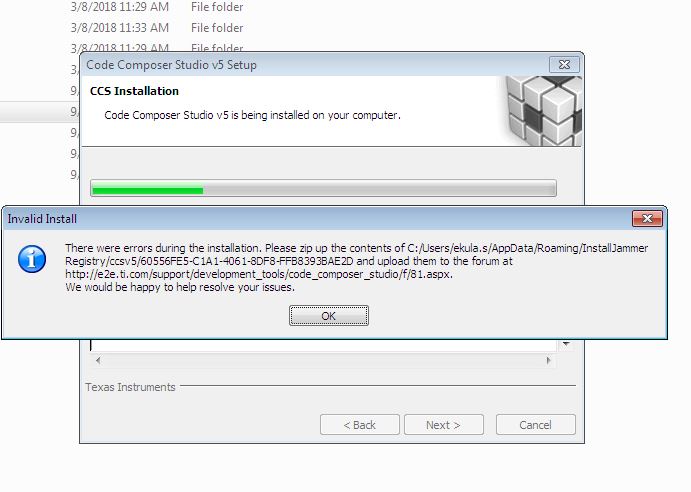Click the left arrow of horizontal scrollbar
The width and height of the screenshot is (691, 492).
pos(98,360)
